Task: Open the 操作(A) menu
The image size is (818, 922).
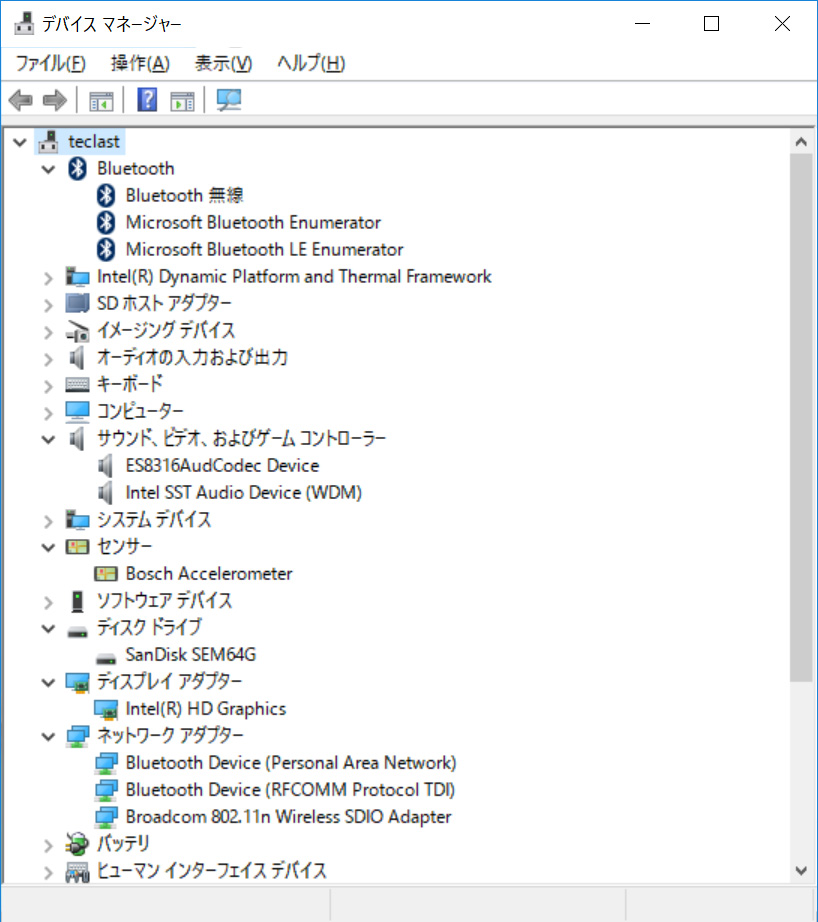Action: 140,63
